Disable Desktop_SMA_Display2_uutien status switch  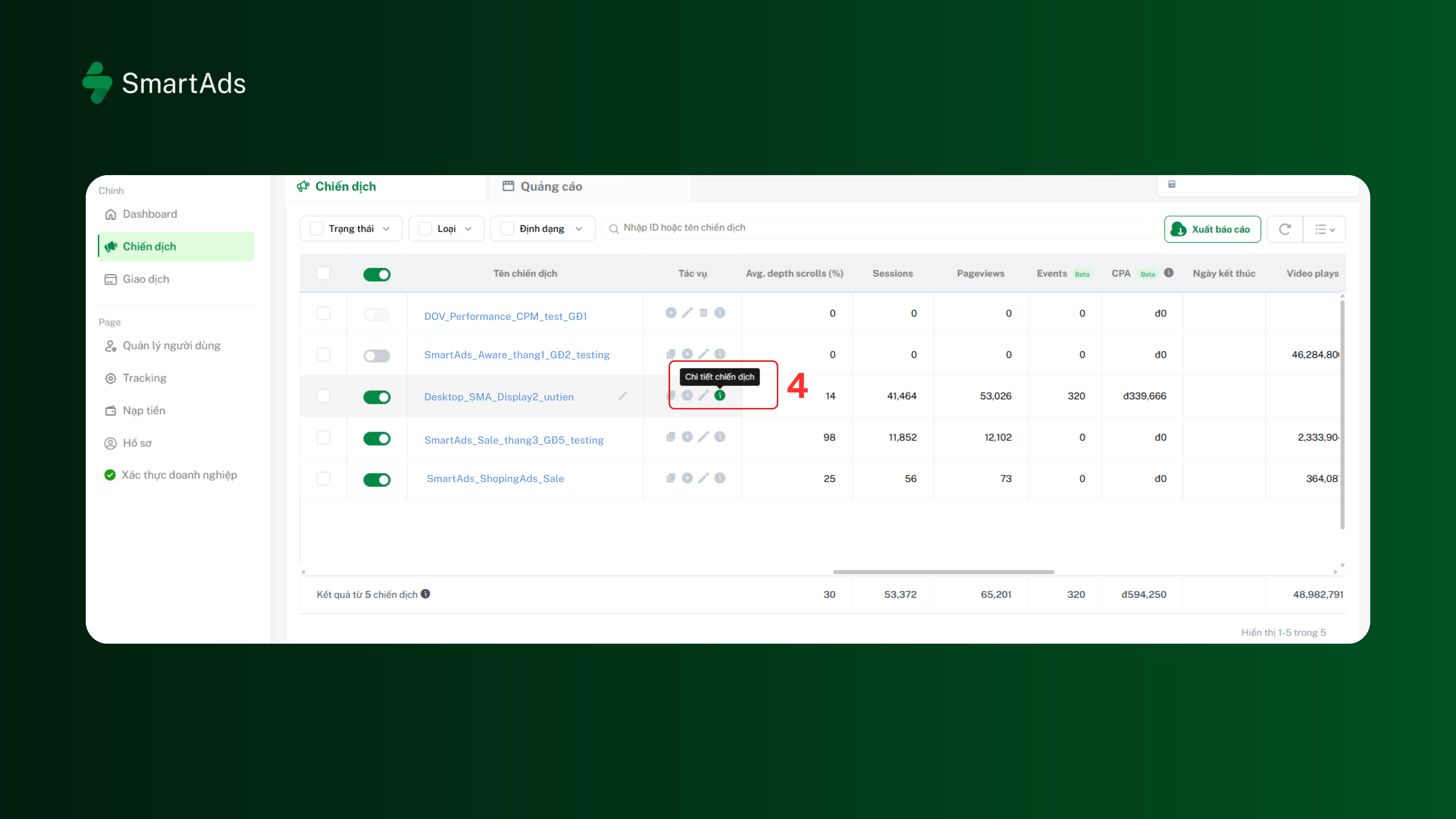click(377, 397)
